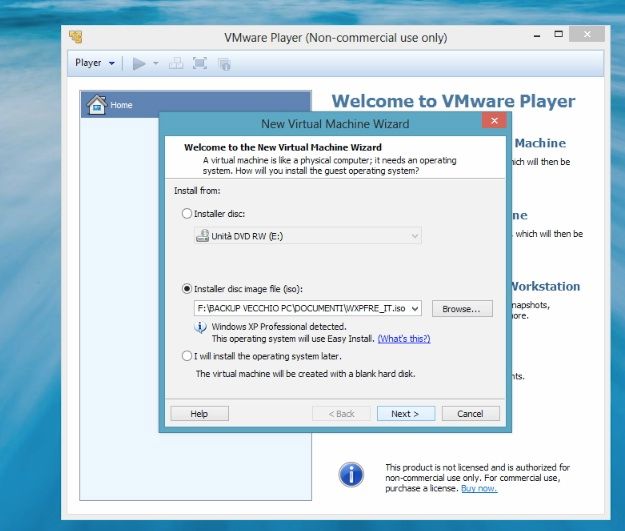Screen dimensions: 625x531
Task: Click the disabled Back button
Action: 341,414
